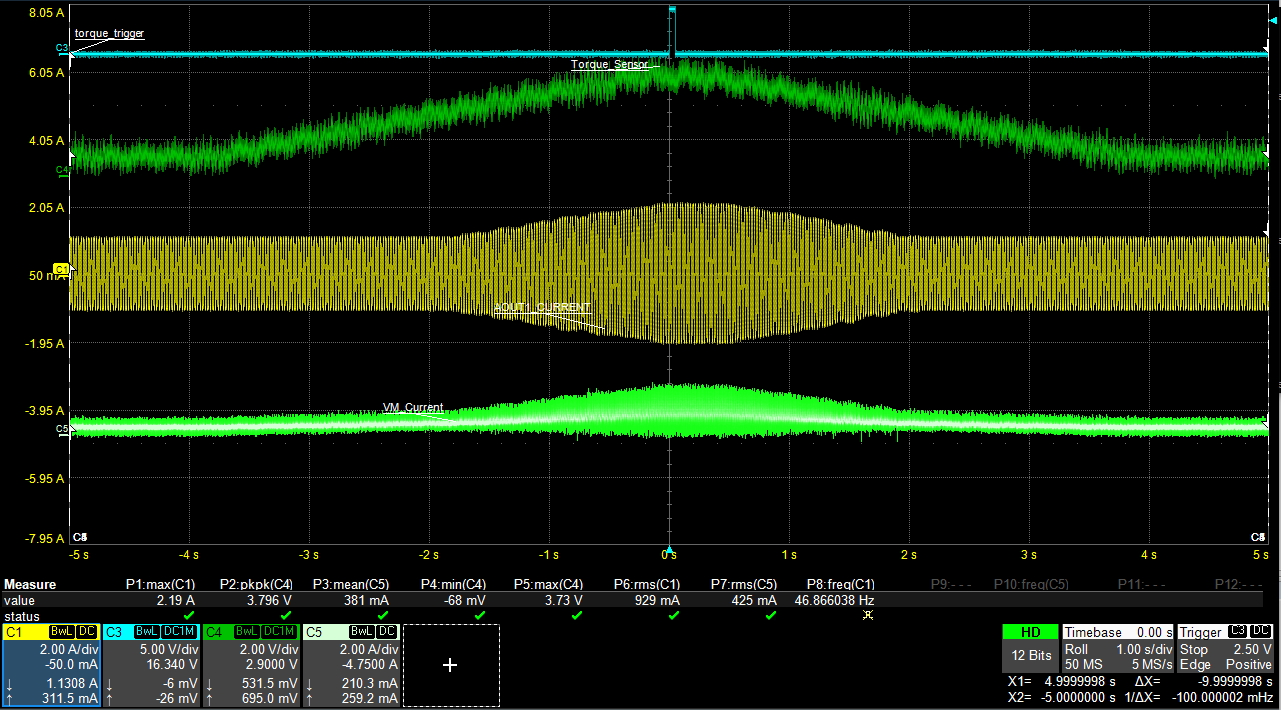
Task: Select the P2:pkpk(C4) measurement column
Action: 255,584
